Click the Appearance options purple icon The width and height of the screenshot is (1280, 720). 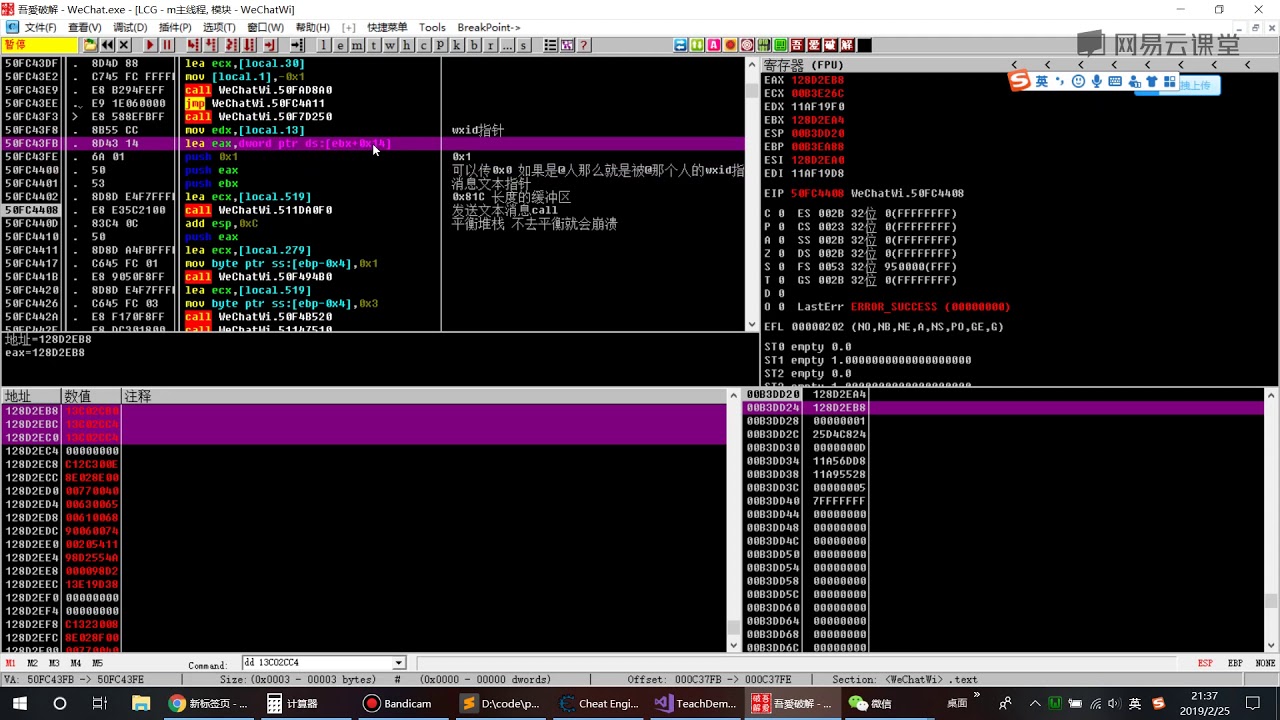[567, 45]
